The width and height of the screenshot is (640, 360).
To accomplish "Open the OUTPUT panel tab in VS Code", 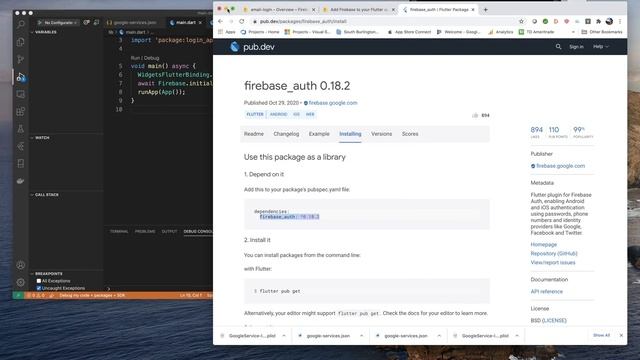I will tap(169, 231).
